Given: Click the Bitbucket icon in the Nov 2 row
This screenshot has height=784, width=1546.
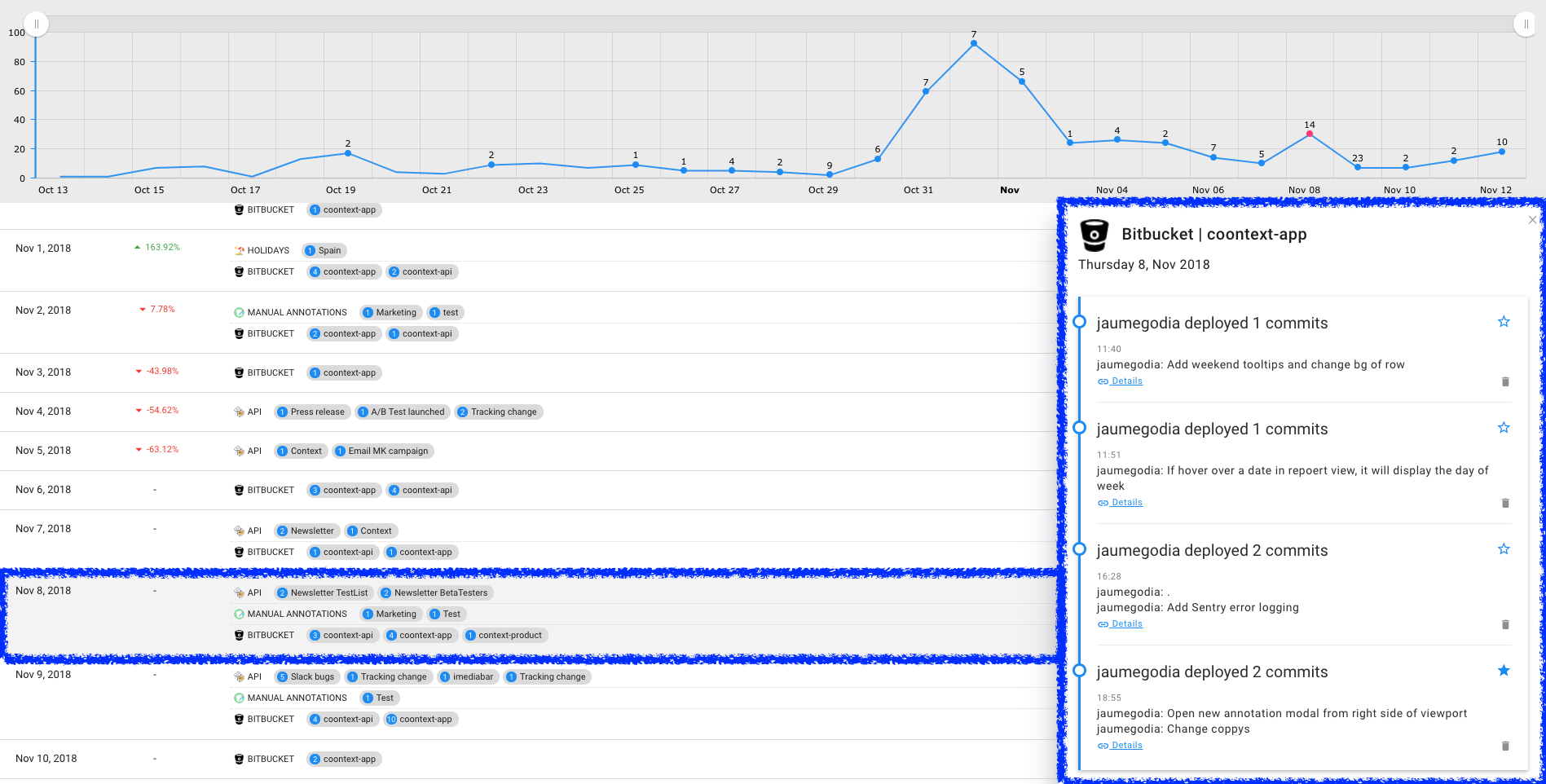Looking at the screenshot, I should tap(239, 333).
